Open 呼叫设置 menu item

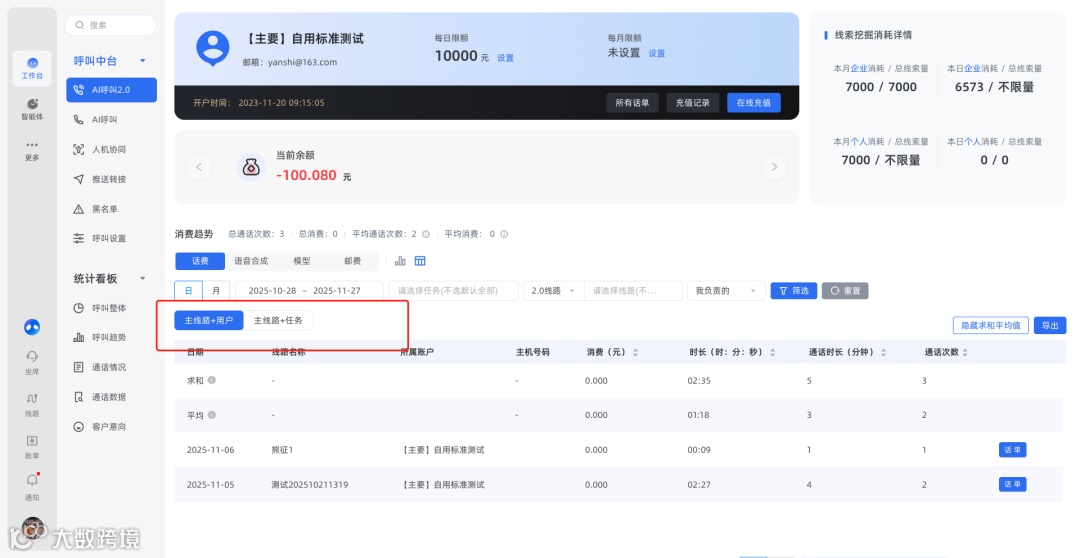coord(112,238)
